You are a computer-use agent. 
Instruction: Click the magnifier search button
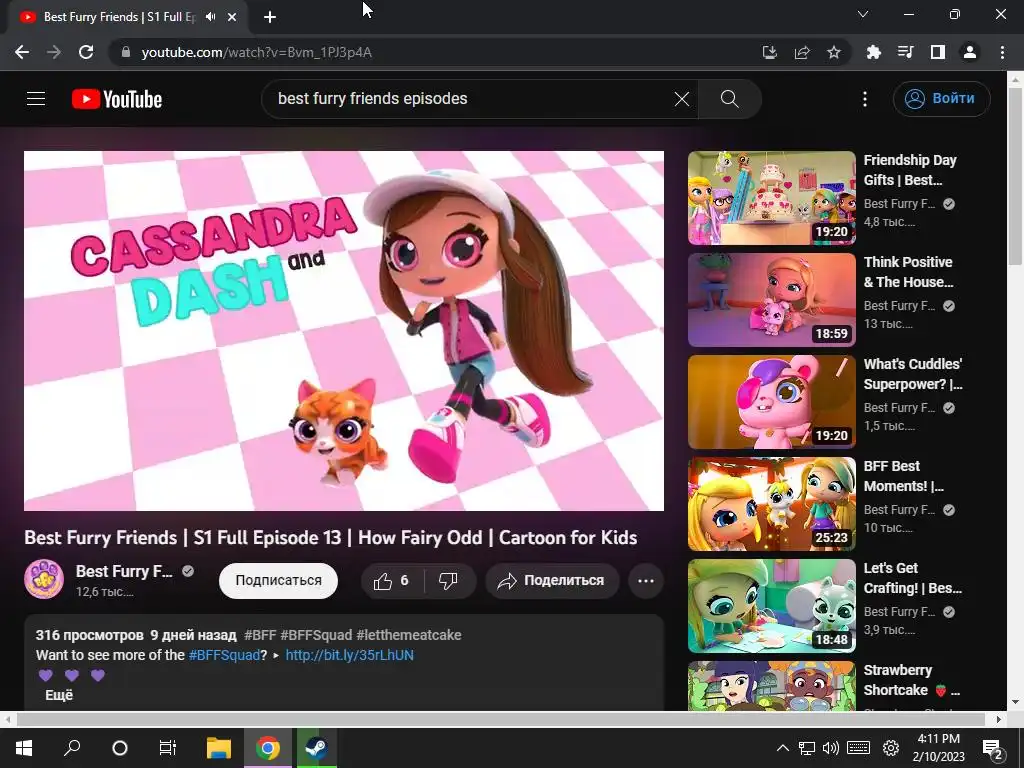(x=729, y=99)
